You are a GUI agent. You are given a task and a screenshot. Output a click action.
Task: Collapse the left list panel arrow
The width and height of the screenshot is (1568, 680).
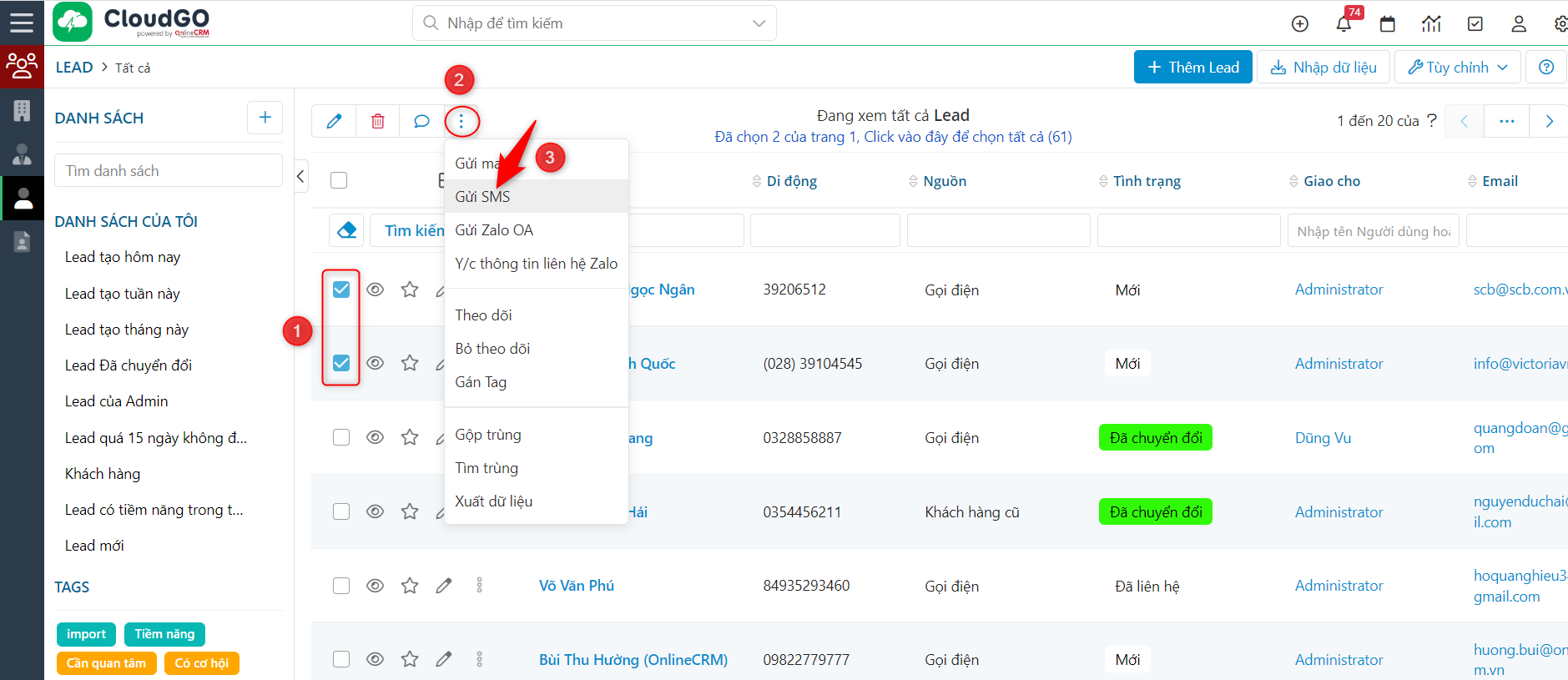point(301,176)
